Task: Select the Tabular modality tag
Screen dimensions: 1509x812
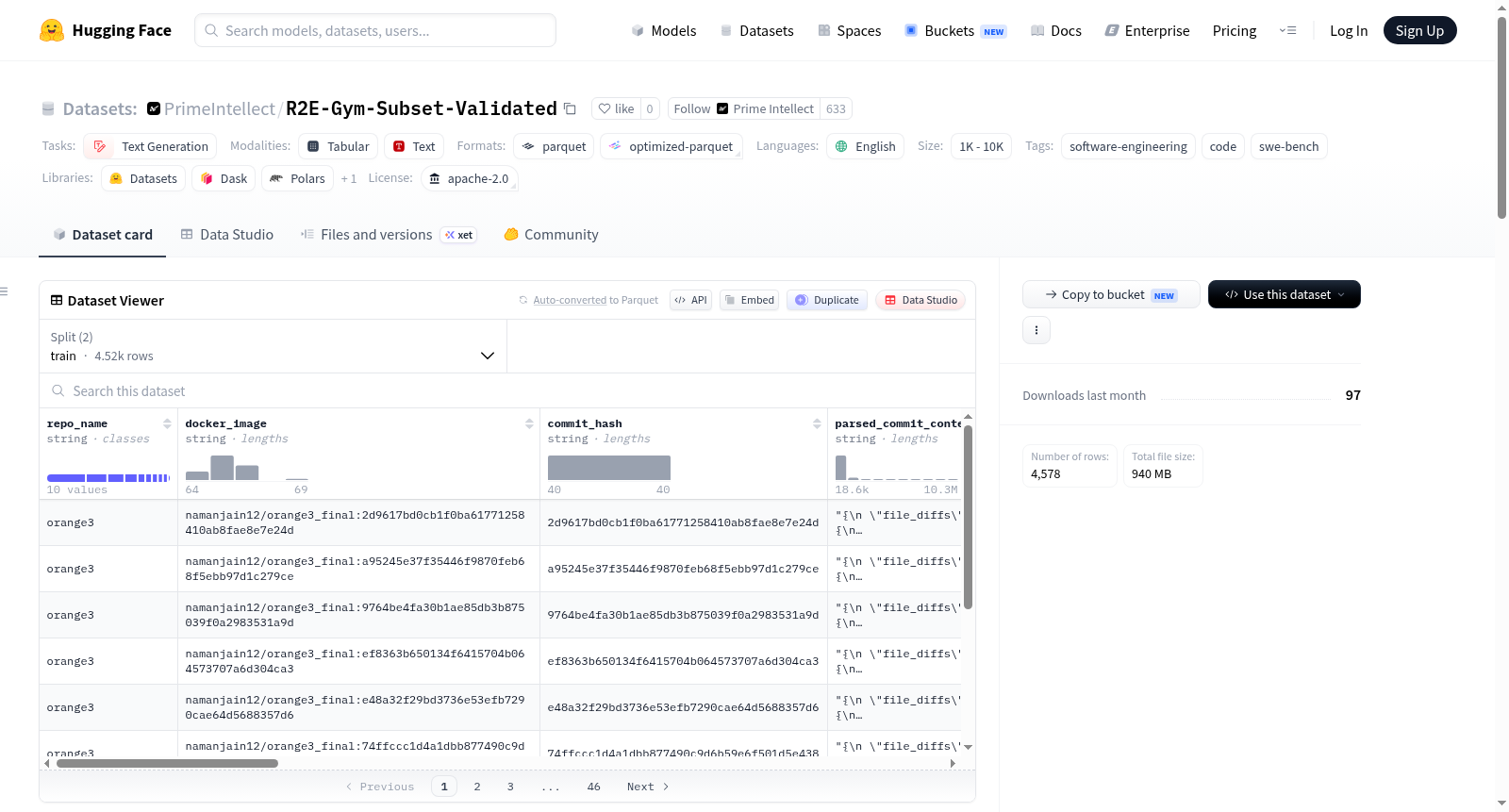Action: tap(339, 146)
